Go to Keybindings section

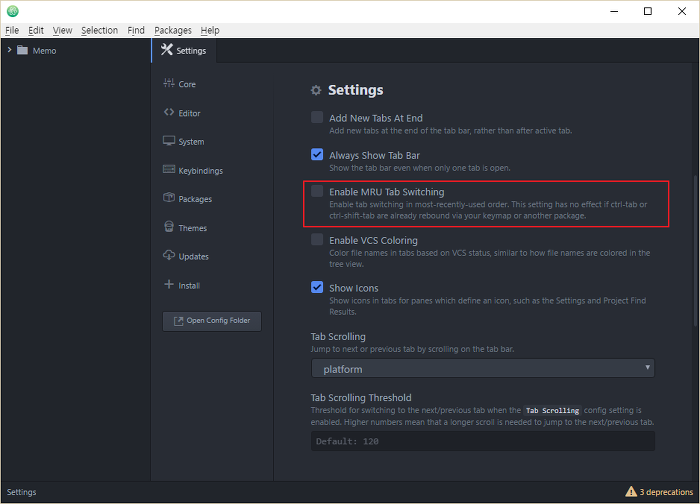(x=200, y=171)
